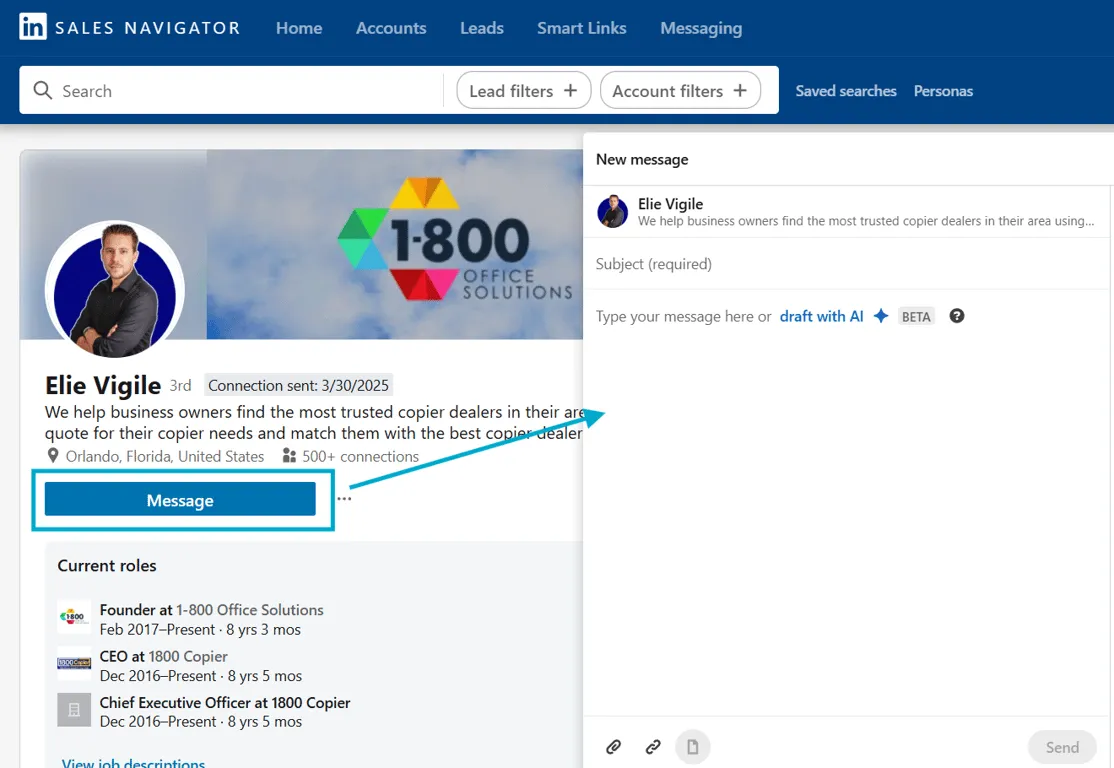
Task: Switch to the Accounts tab
Action: 391,28
